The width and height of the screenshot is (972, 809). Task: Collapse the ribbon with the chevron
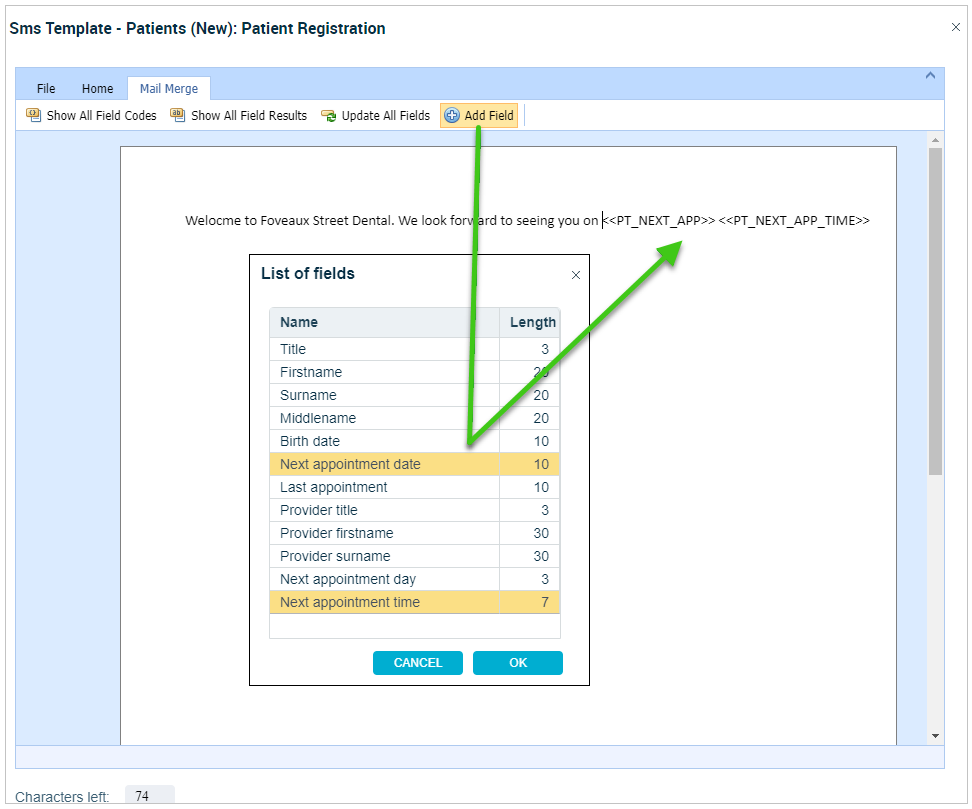click(x=930, y=75)
